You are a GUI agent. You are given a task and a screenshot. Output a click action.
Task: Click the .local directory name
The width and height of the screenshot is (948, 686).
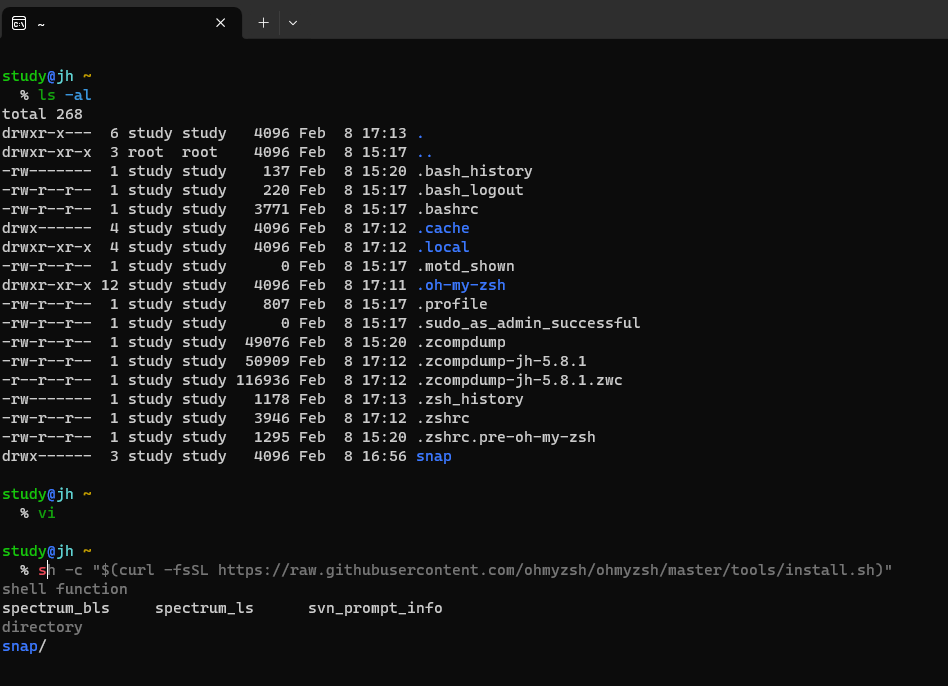click(442, 247)
